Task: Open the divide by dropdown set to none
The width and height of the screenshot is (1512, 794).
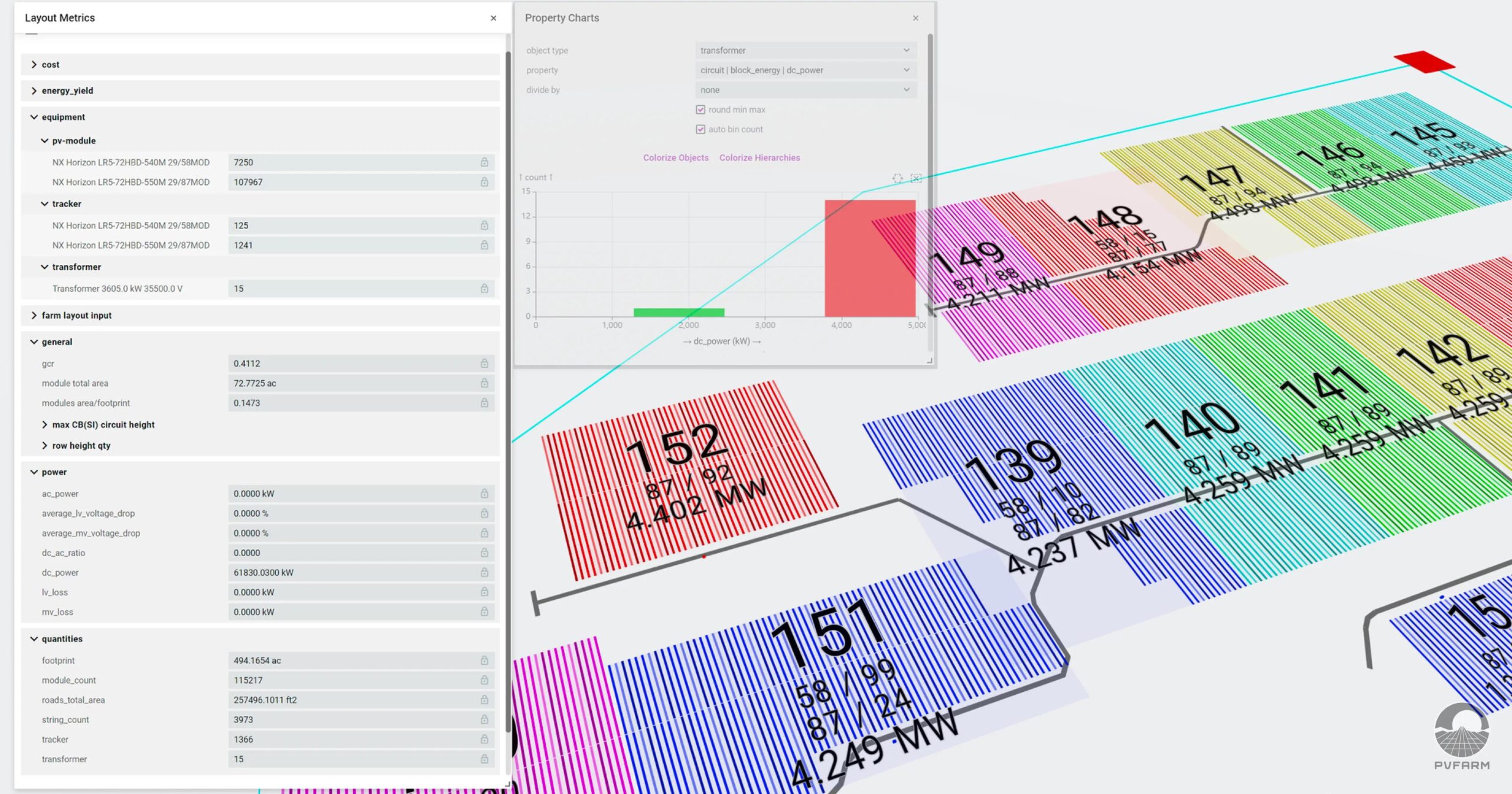Action: click(x=806, y=90)
